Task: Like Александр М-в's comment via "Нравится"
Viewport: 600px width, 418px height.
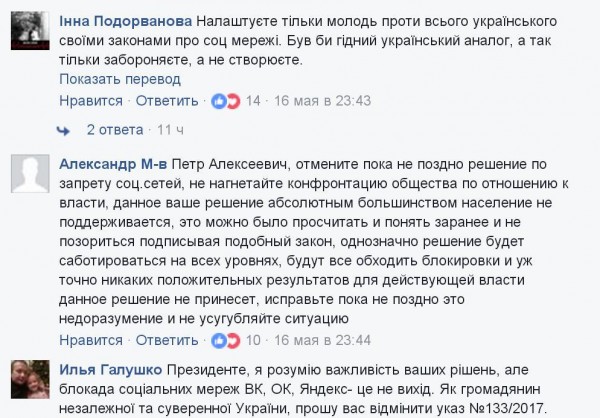Action: [x=91, y=340]
